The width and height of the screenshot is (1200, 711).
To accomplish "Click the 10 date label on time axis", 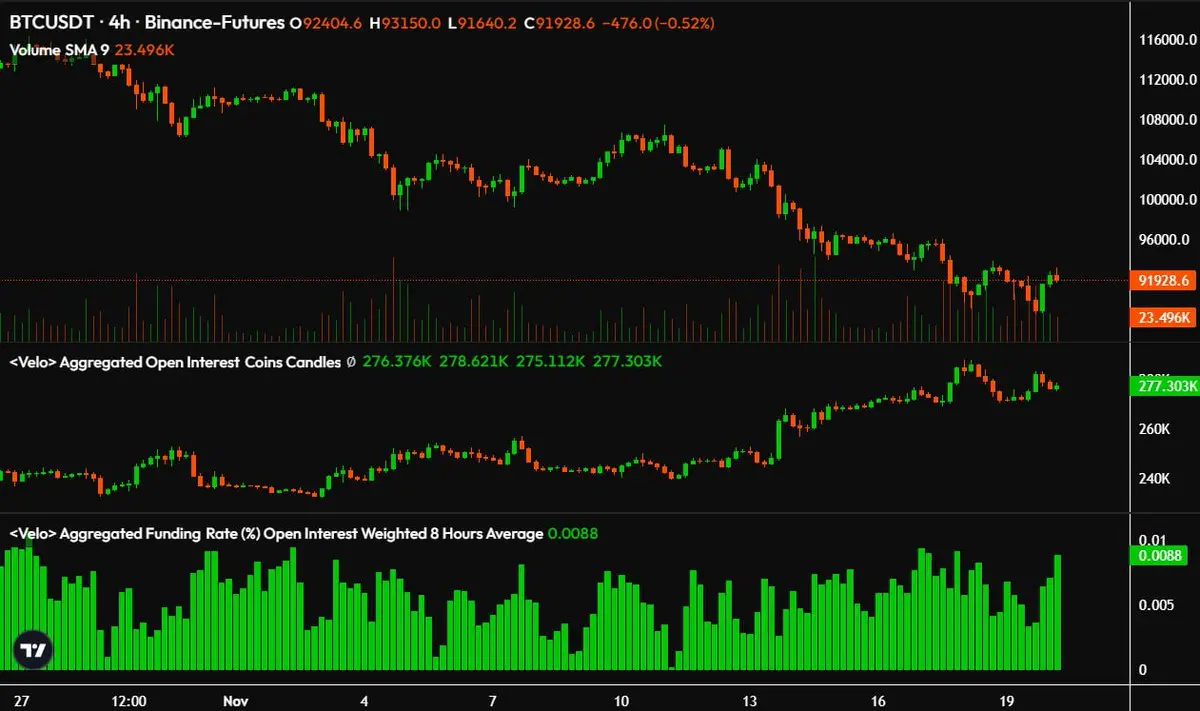I will tap(621, 700).
